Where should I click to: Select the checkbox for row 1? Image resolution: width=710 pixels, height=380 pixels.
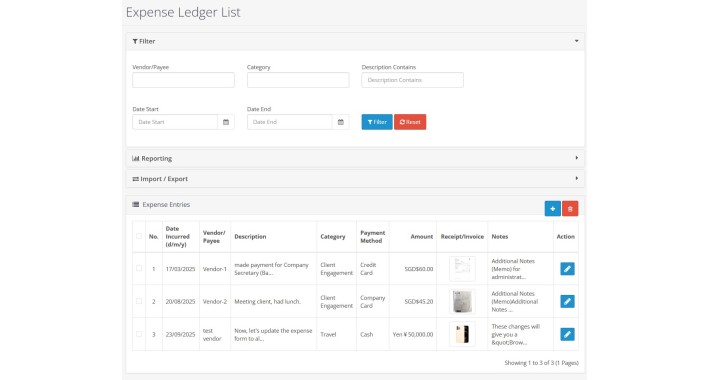pos(139,268)
